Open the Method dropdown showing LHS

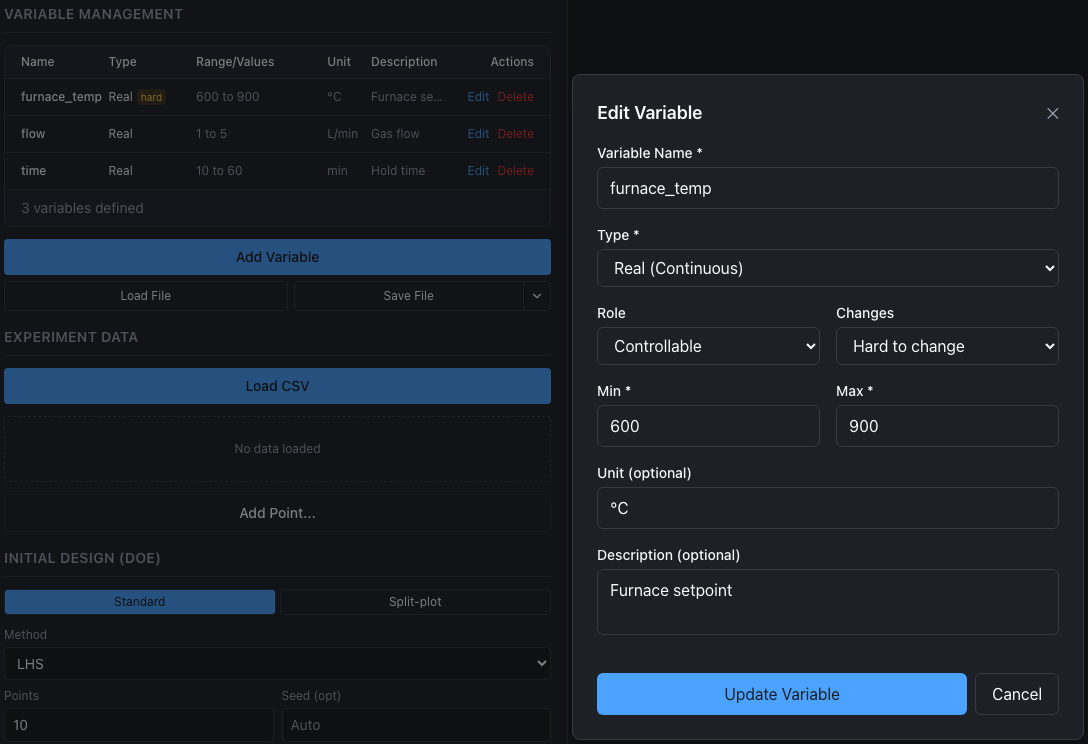pyautogui.click(x=278, y=663)
